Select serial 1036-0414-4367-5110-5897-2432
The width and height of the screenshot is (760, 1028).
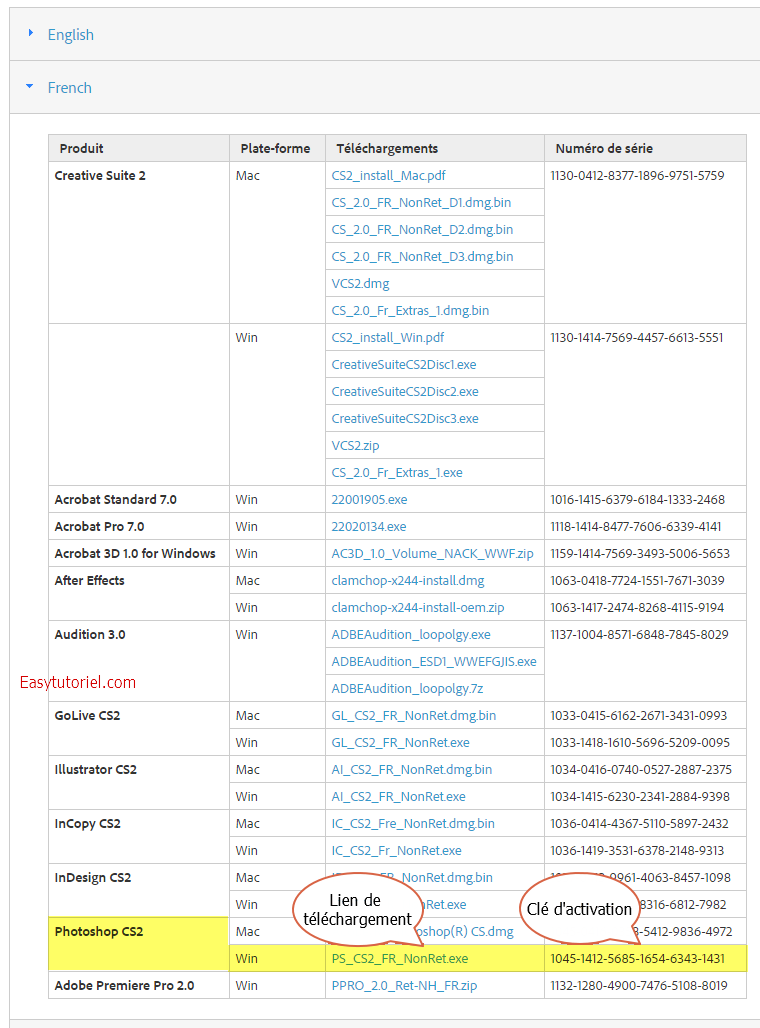[x=639, y=823]
